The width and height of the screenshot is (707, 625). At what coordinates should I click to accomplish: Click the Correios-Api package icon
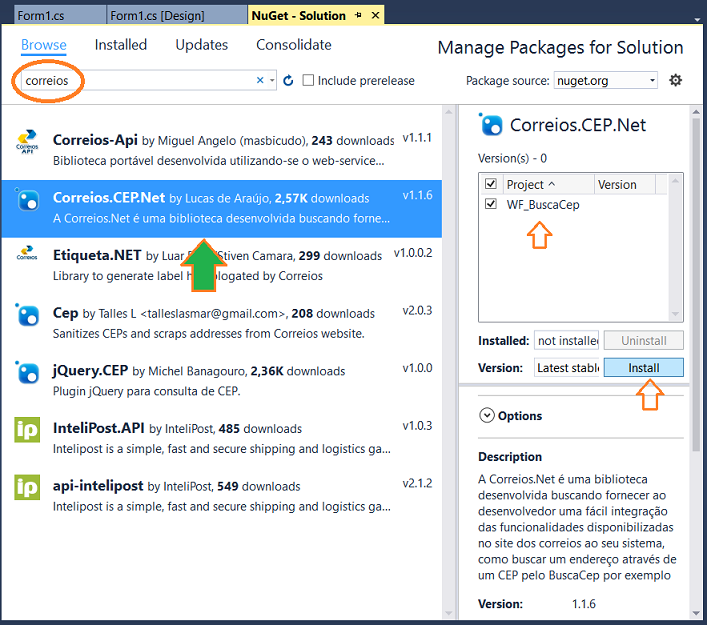[x=27, y=142]
